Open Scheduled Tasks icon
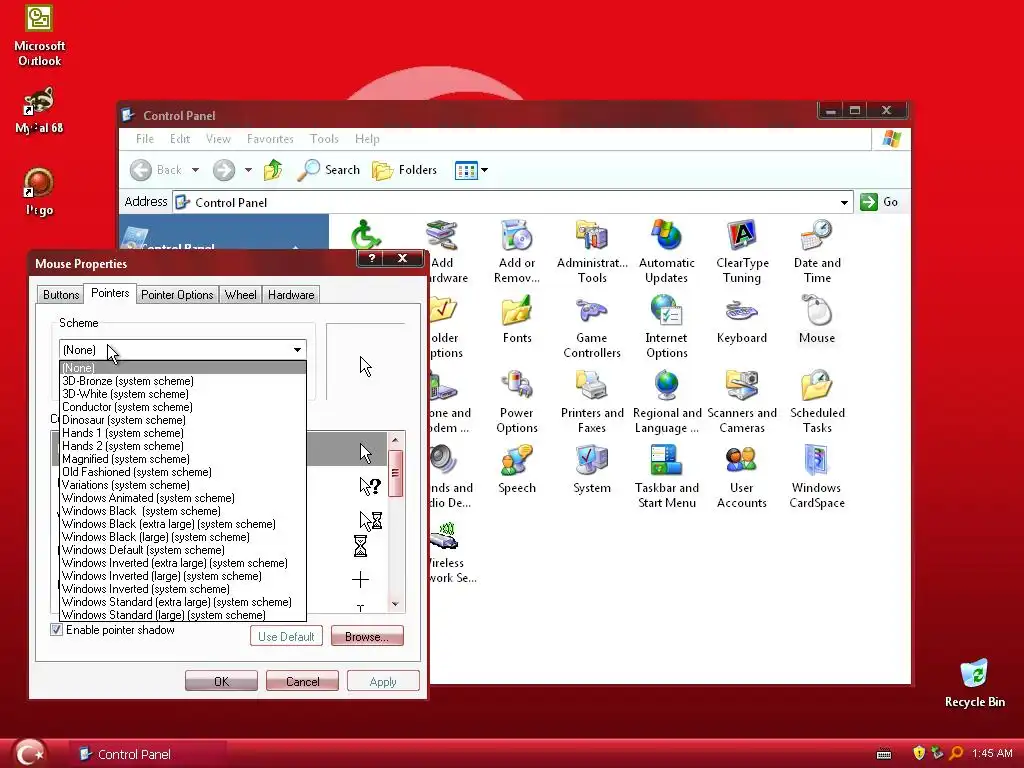This screenshot has width=1024, height=768. pos(817,402)
